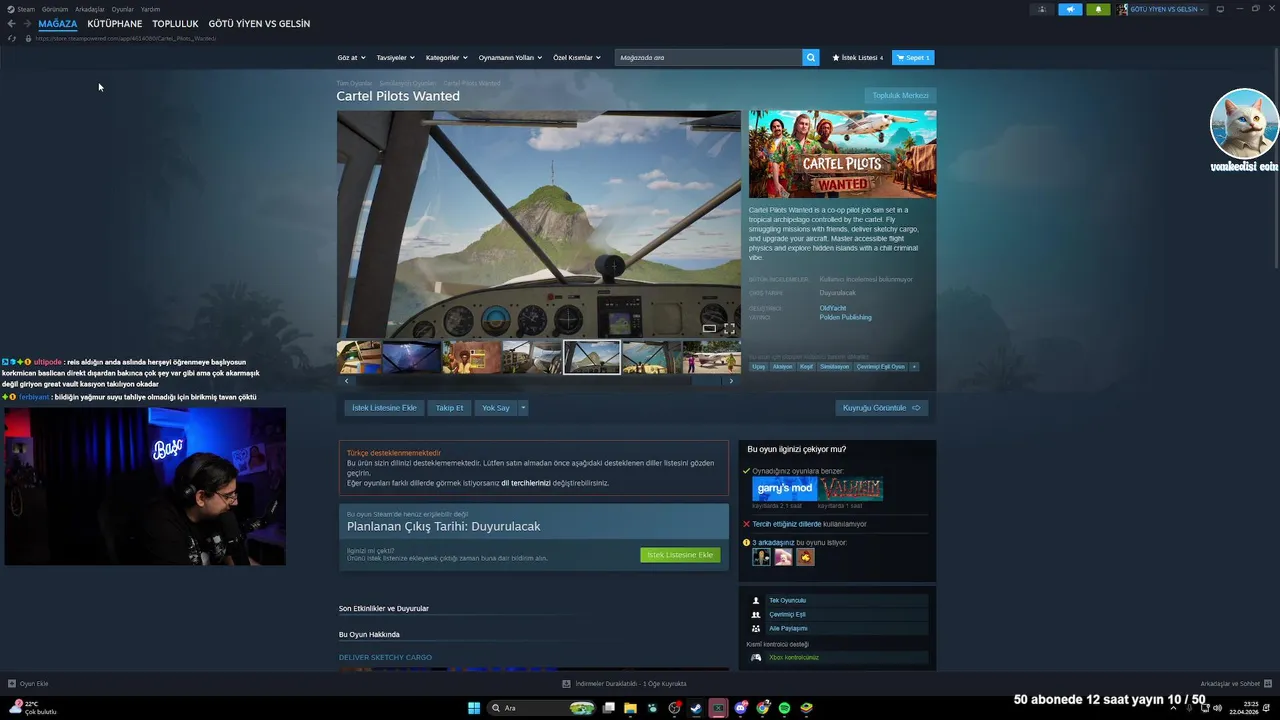Expand more tags with the plus button
Screen dimensions: 1280x720
point(913,367)
